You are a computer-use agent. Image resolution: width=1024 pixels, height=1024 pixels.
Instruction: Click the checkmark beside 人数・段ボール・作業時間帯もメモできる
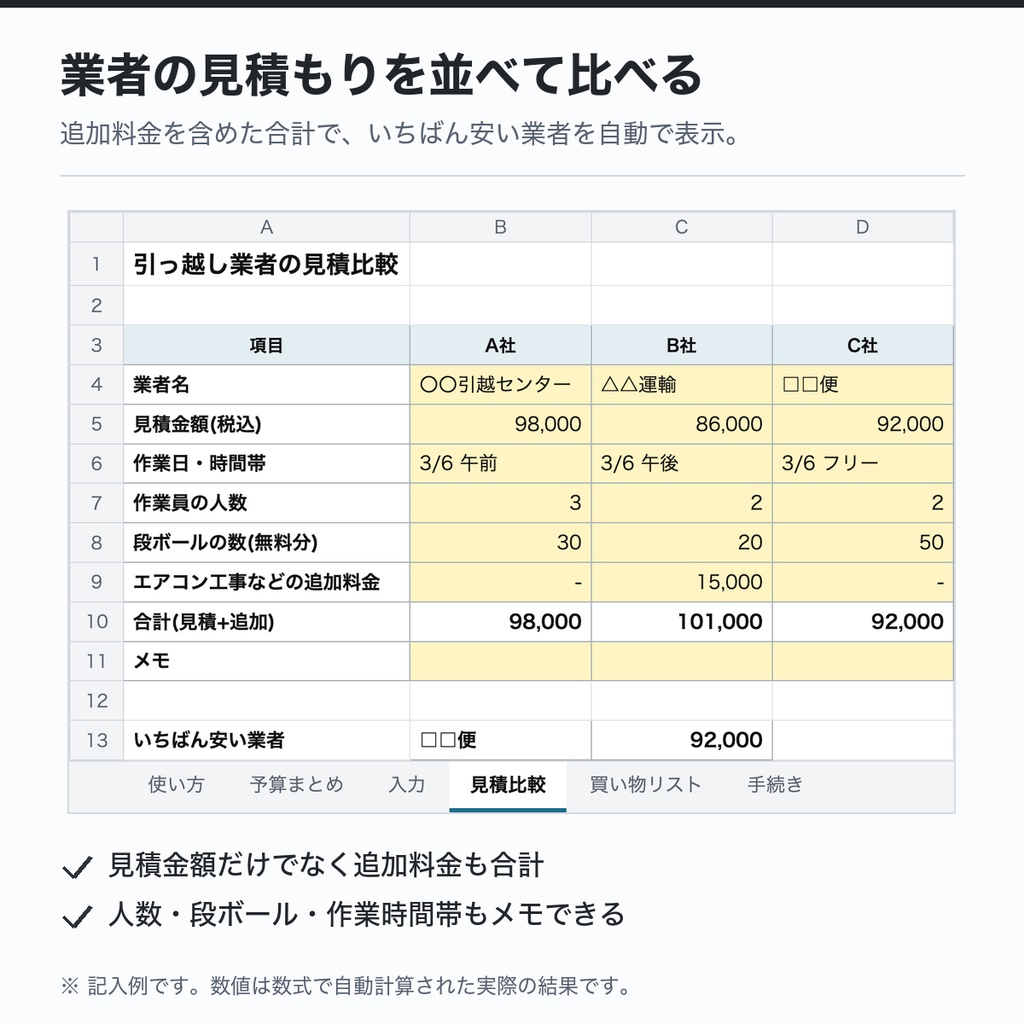click(x=77, y=917)
